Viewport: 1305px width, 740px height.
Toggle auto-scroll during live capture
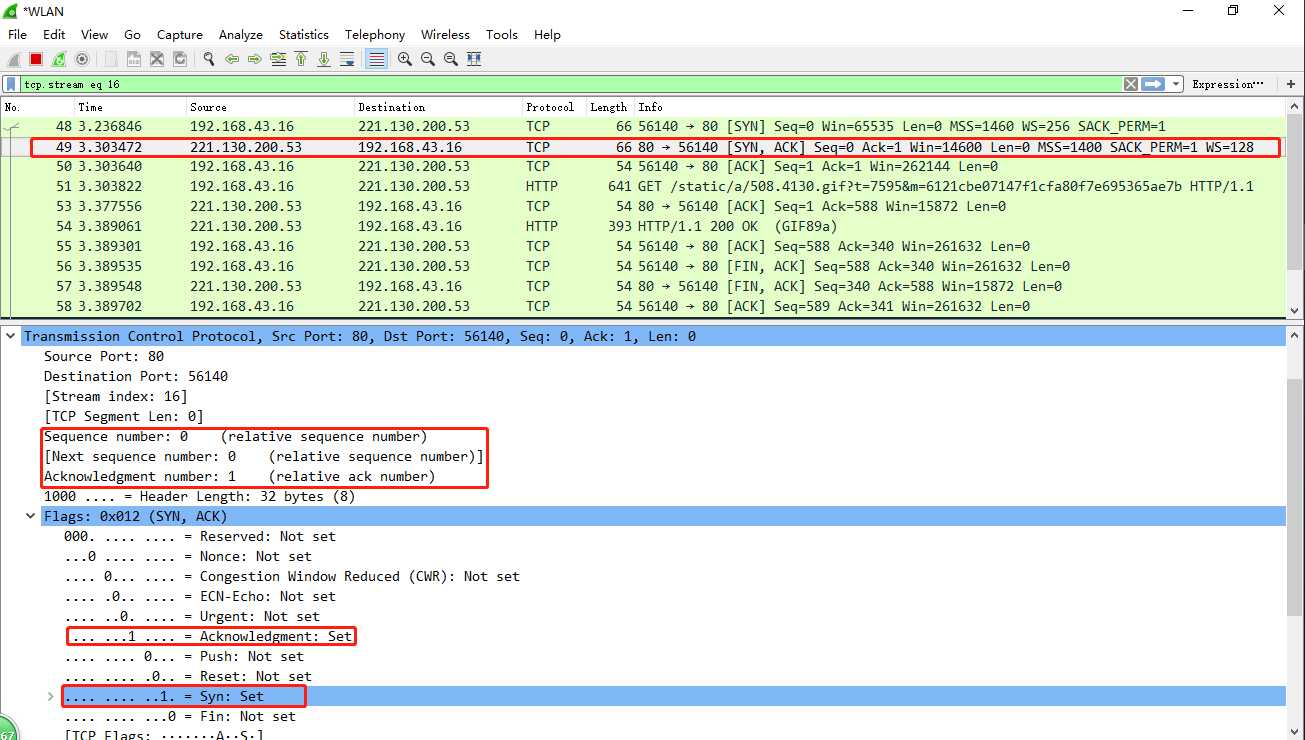pyautogui.click(x=347, y=60)
